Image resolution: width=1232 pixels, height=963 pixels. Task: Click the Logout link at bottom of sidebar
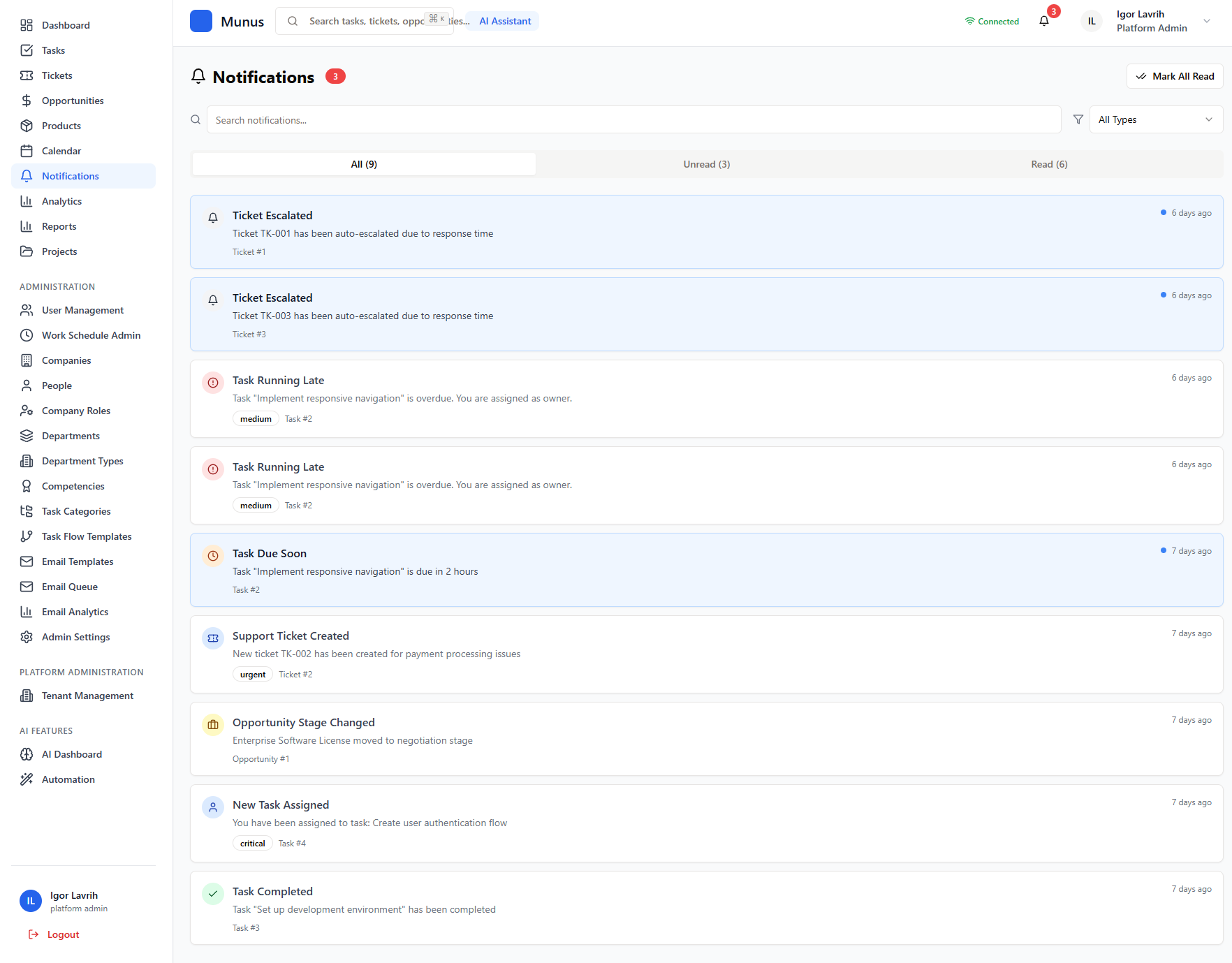pyautogui.click(x=62, y=934)
